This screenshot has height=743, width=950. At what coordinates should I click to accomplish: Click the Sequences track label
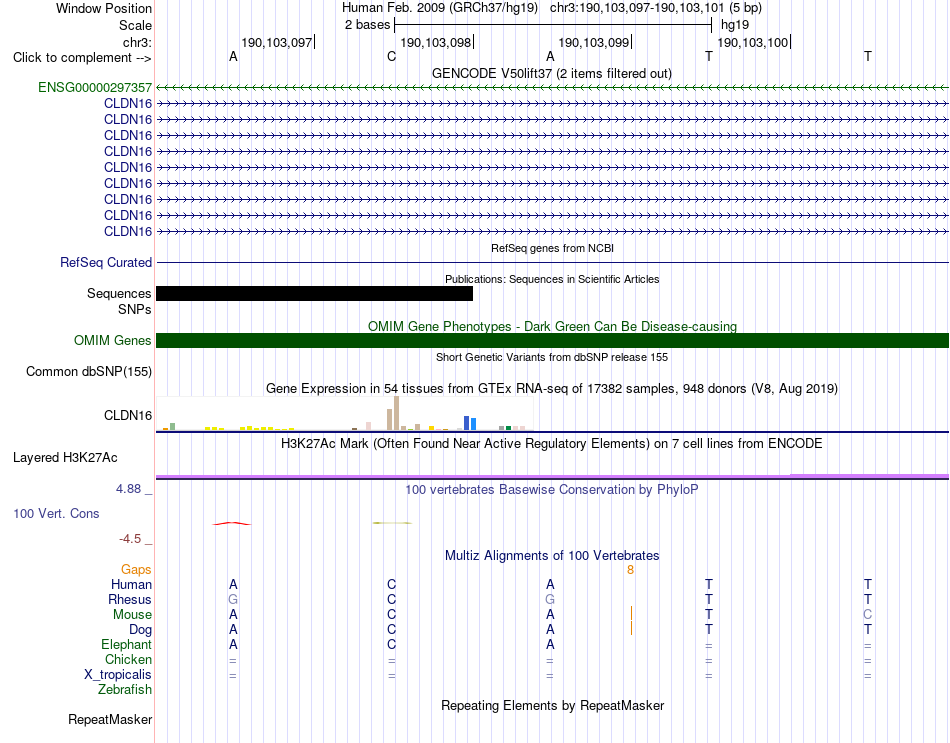(x=119, y=293)
